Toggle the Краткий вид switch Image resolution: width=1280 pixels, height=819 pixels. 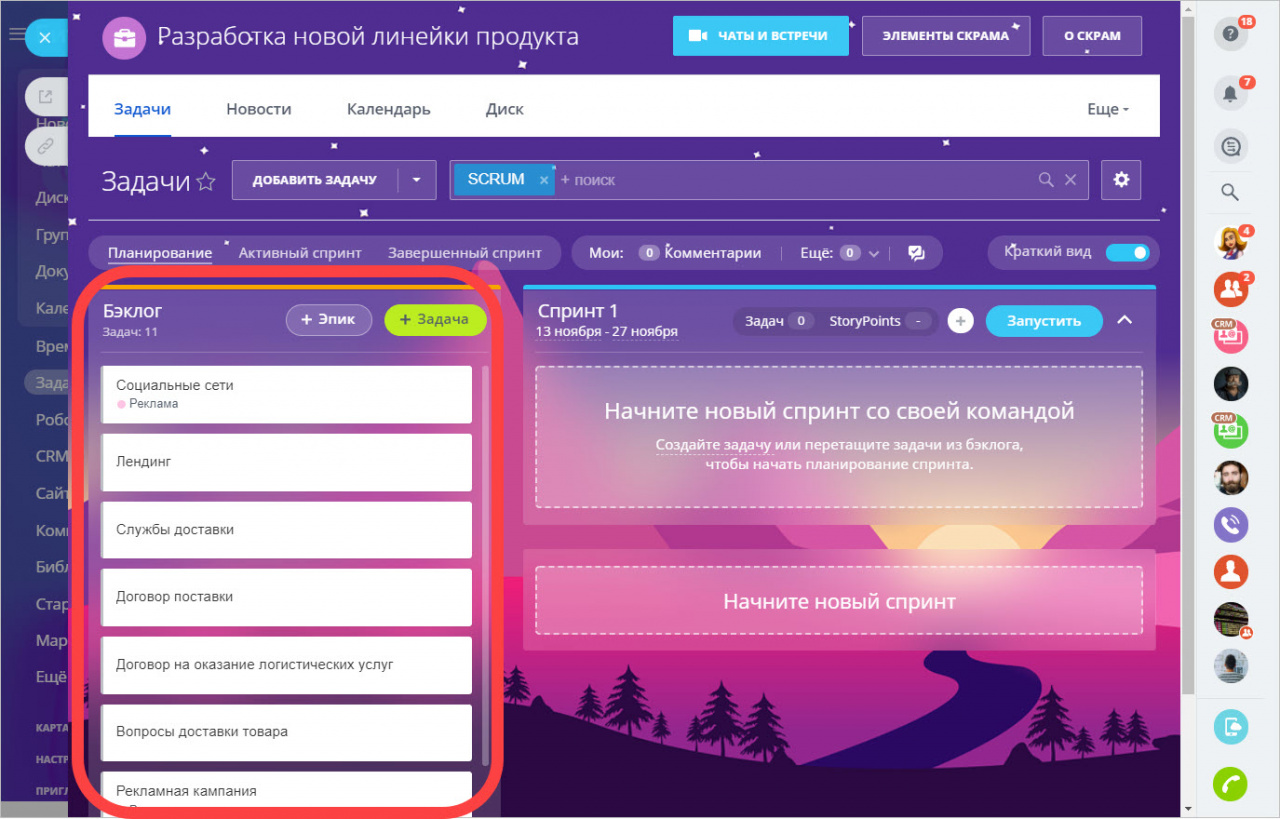1127,252
